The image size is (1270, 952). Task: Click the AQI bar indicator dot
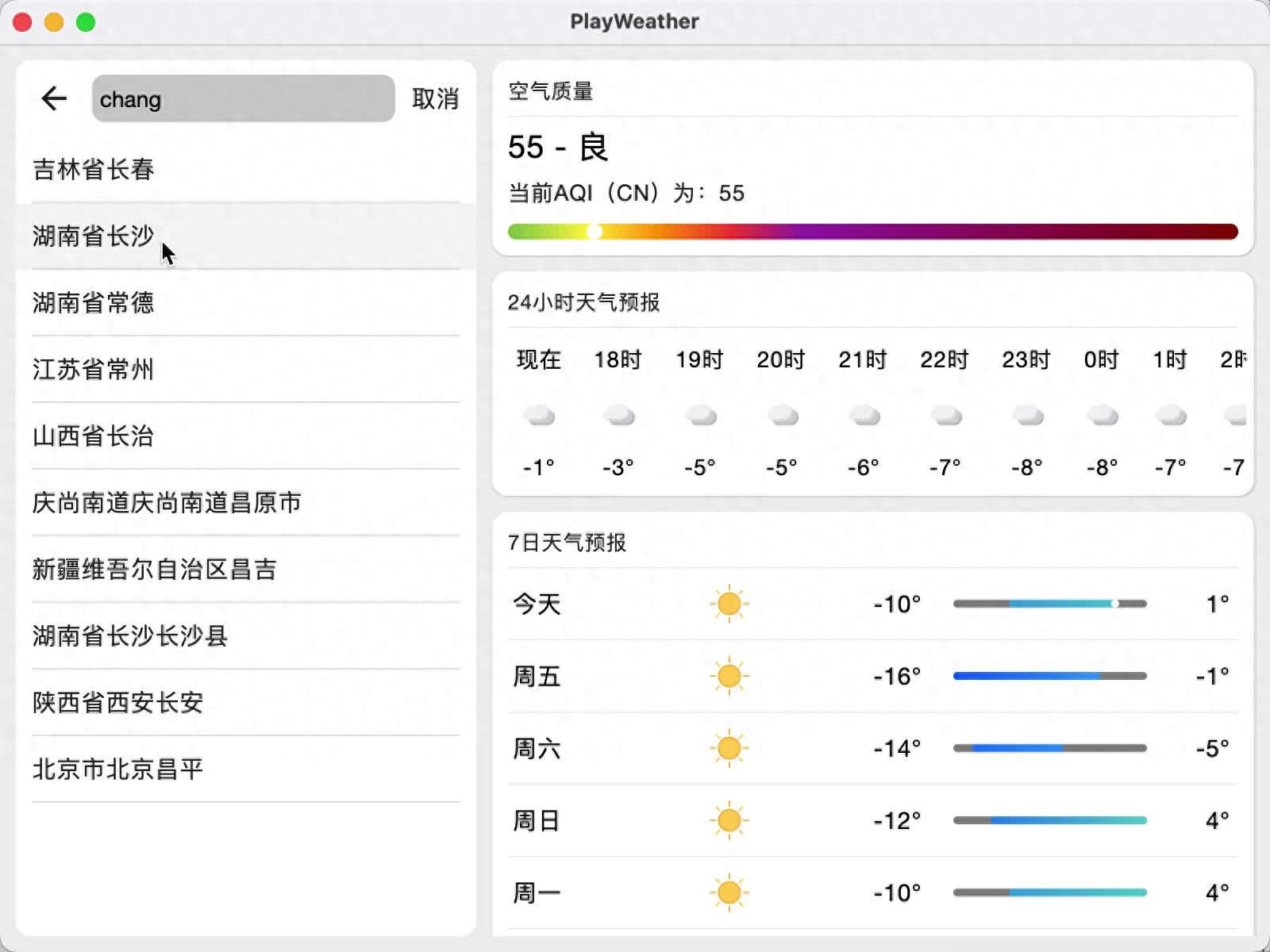pyautogui.click(x=594, y=231)
